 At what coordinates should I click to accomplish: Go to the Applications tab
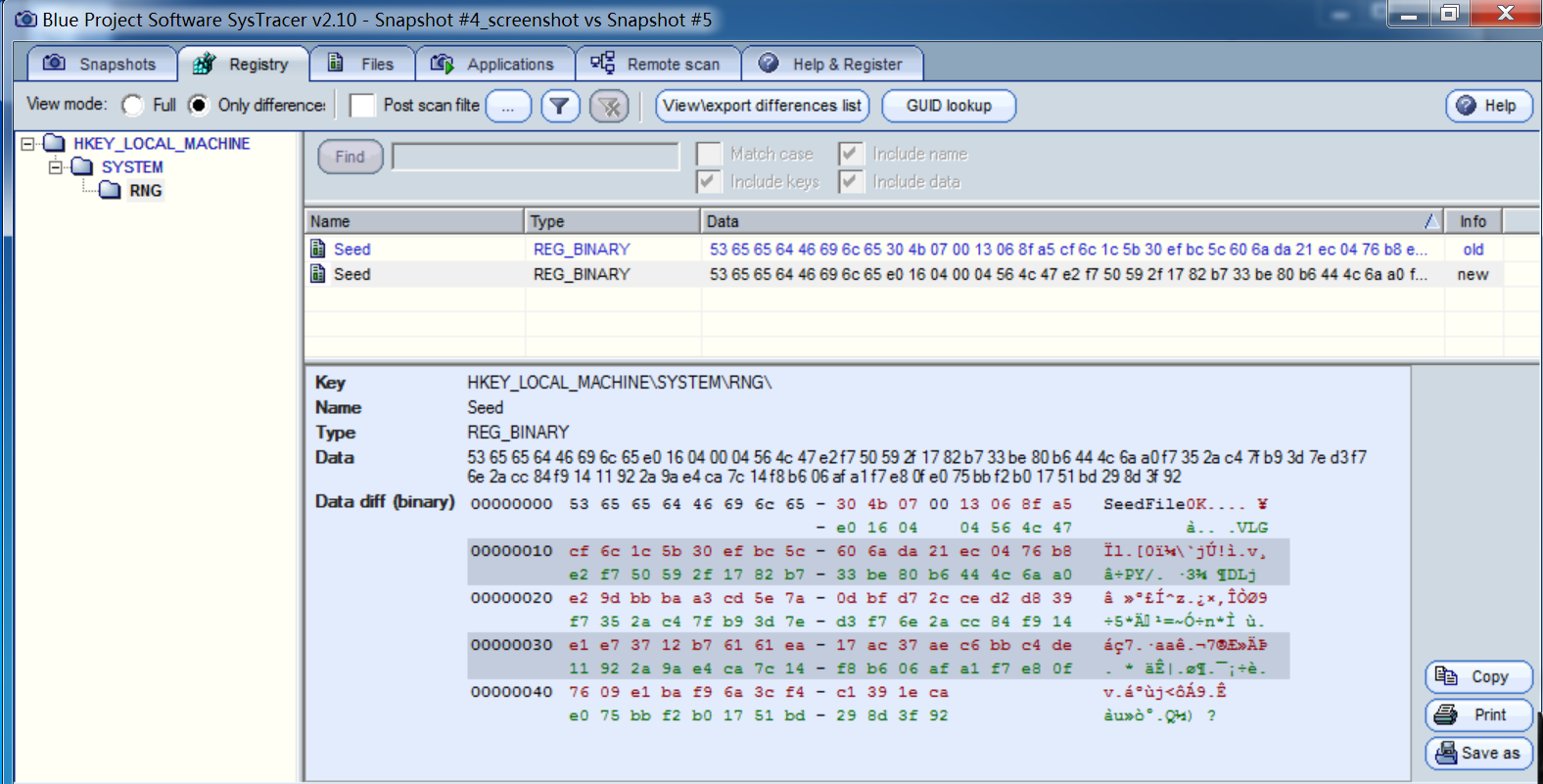495,64
